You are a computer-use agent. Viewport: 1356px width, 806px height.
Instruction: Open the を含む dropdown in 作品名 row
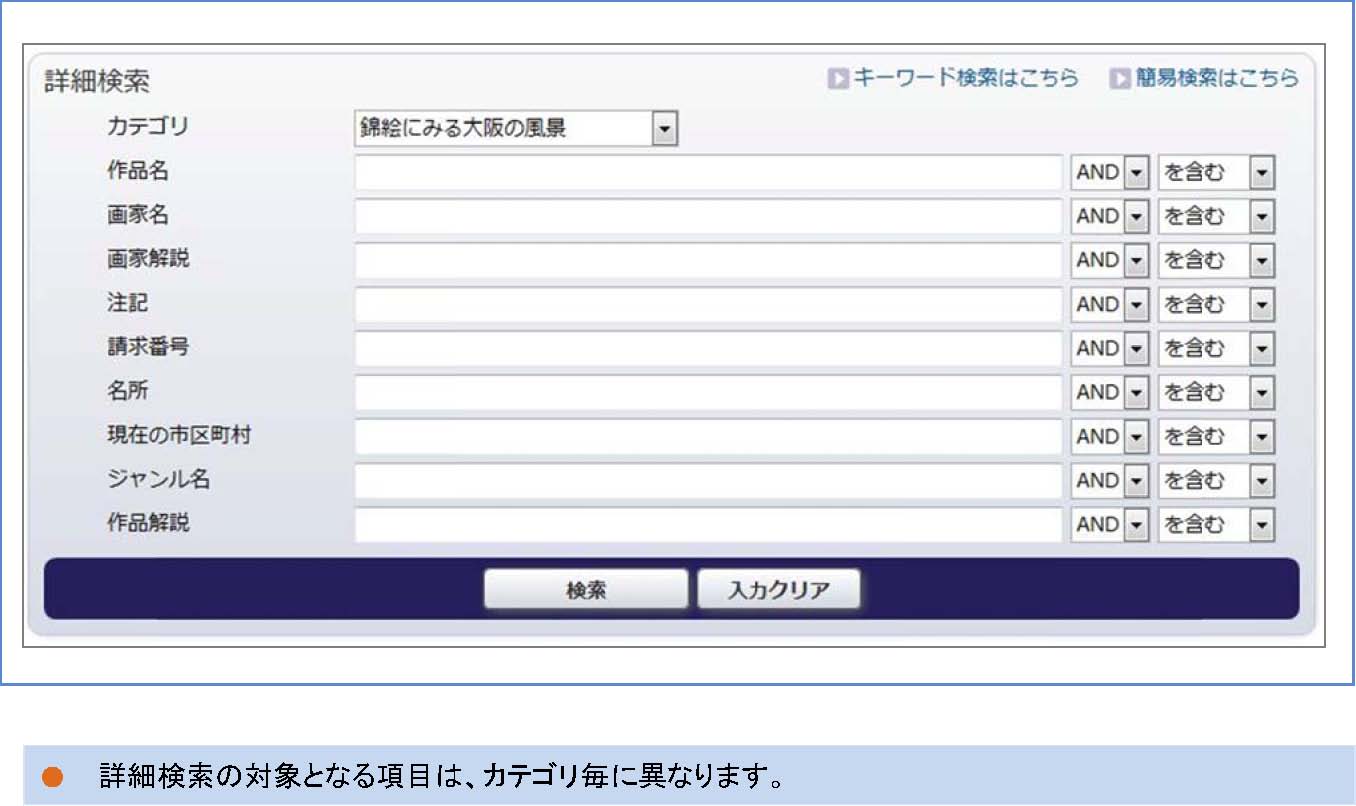(x=1217, y=172)
